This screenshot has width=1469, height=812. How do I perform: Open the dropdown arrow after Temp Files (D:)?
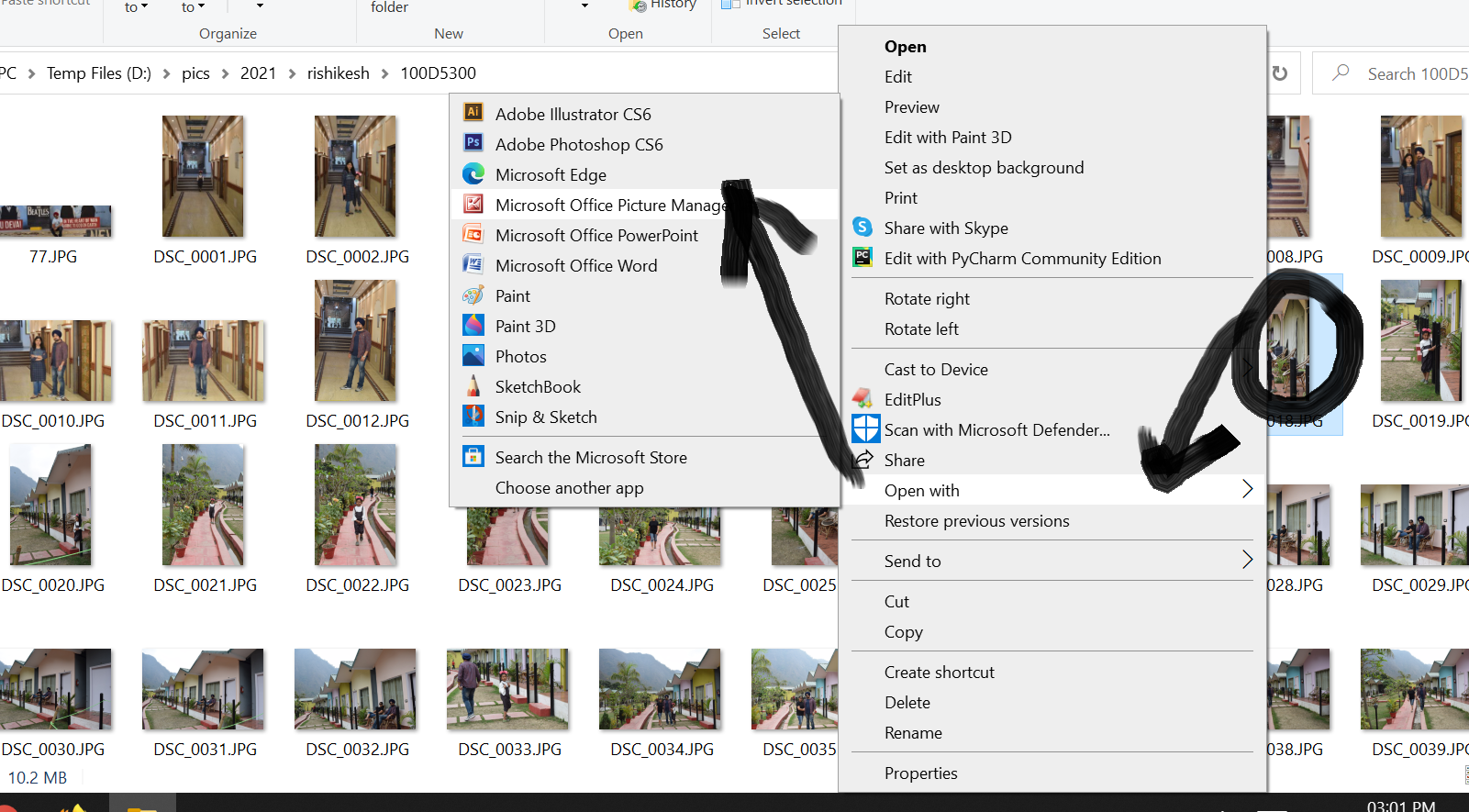click(x=166, y=73)
